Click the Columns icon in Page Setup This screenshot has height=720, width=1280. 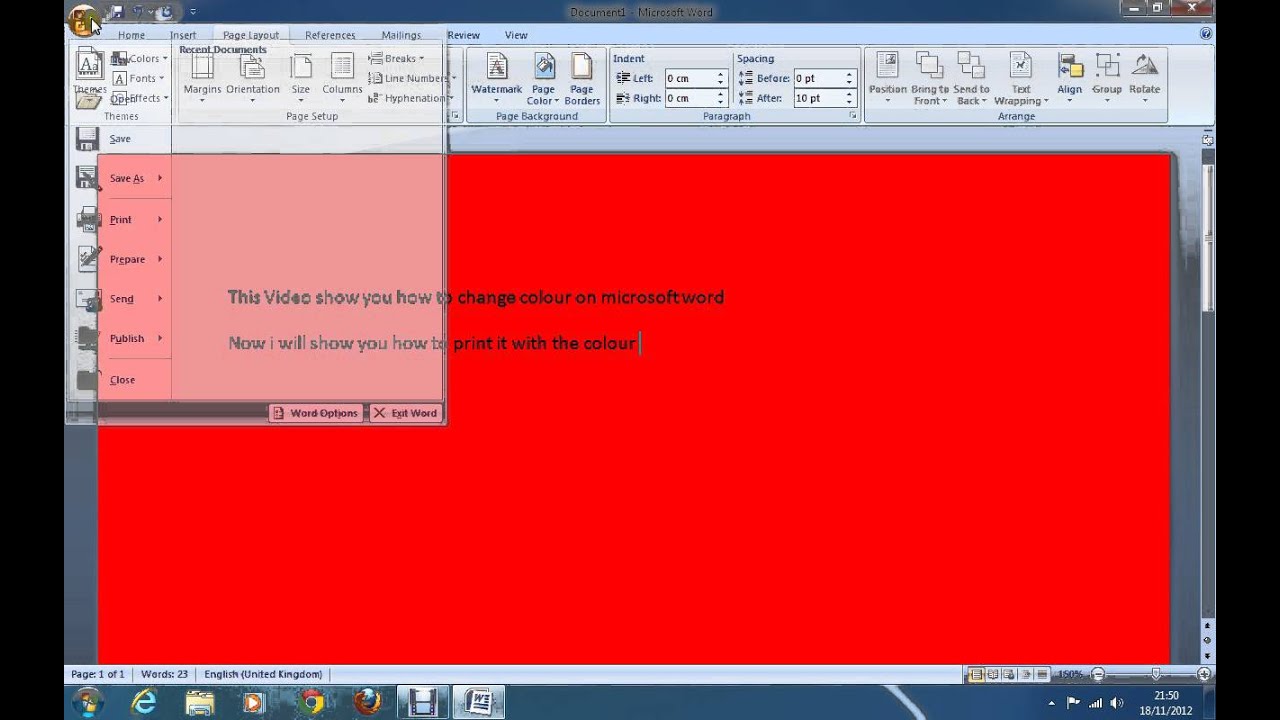(342, 66)
